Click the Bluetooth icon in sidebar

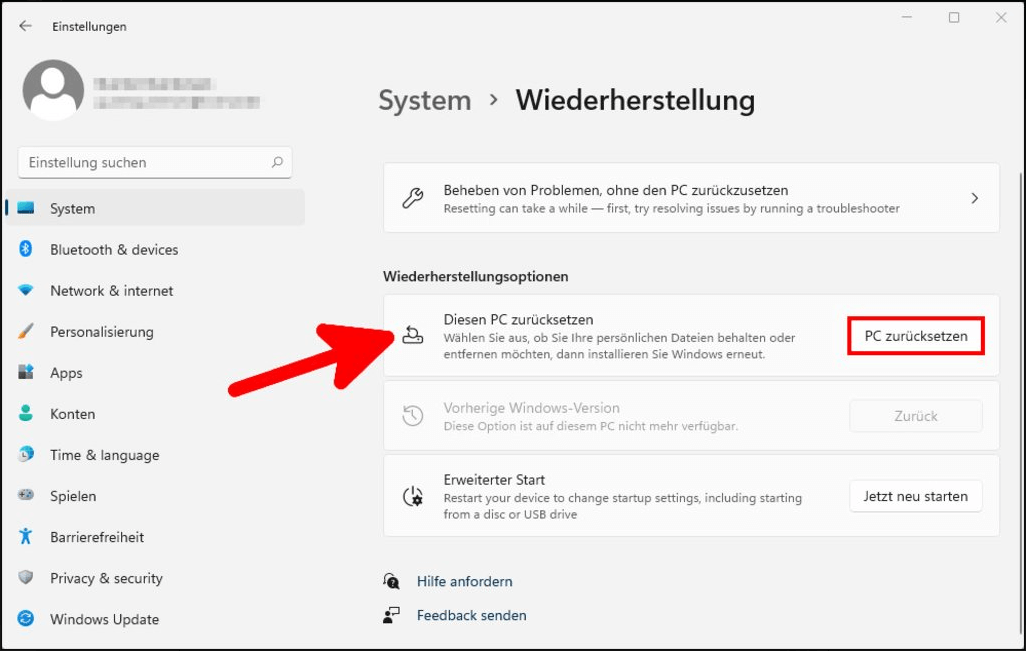(26, 249)
